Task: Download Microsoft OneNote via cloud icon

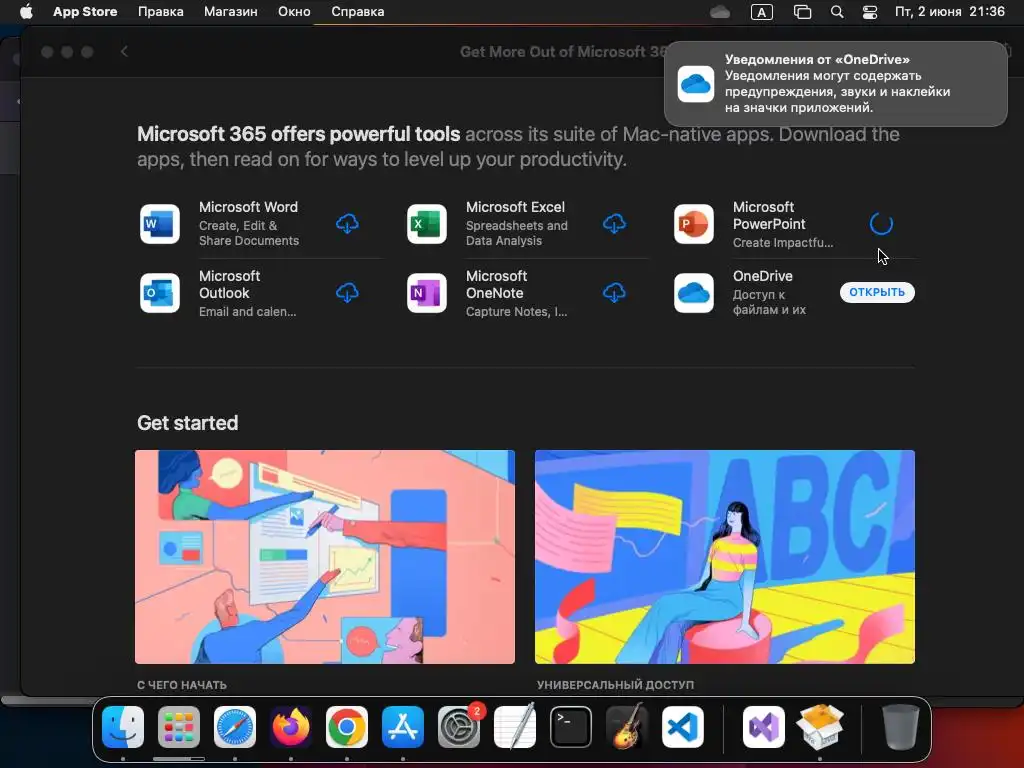Action: [x=614, y=293]
